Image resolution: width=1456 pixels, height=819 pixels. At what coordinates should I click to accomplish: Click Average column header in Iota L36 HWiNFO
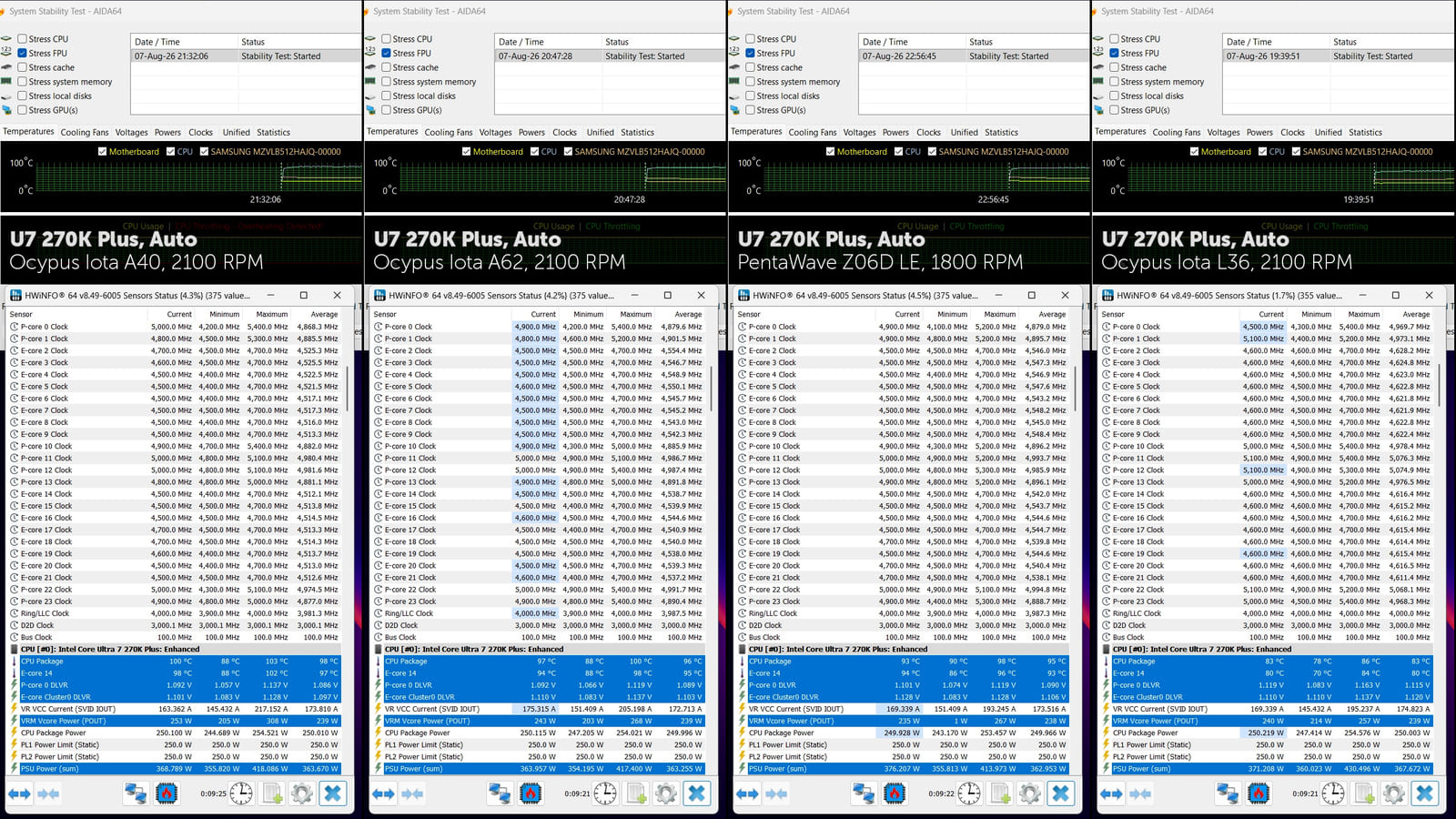(x=1407, y=314)
